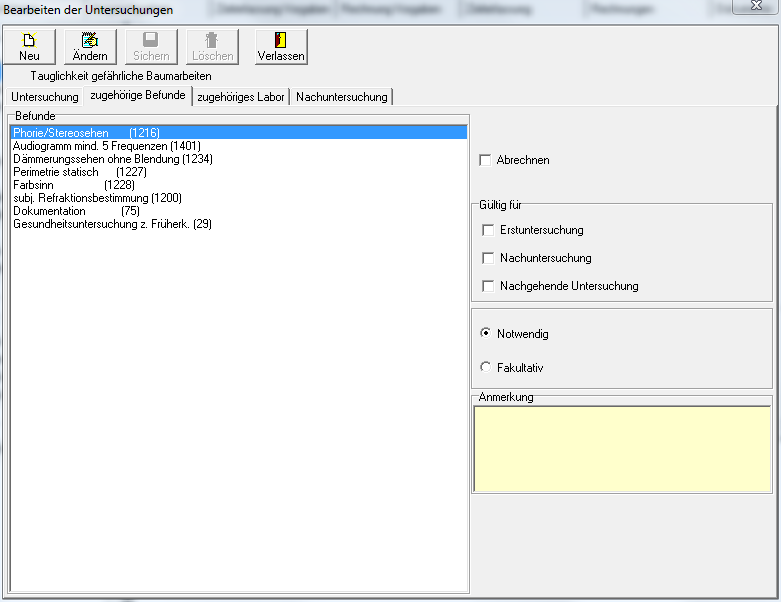Click the Sichern save icon

tap(151, 41)
